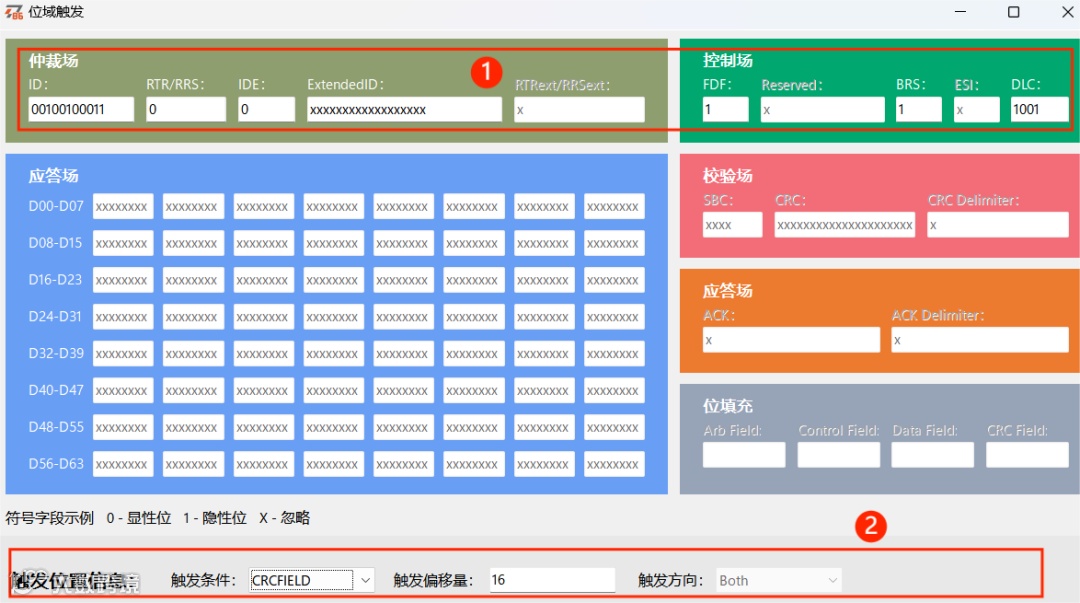Click the ExtendedID input field
The image size is (1080, 603).
click(x=404, y=110)
